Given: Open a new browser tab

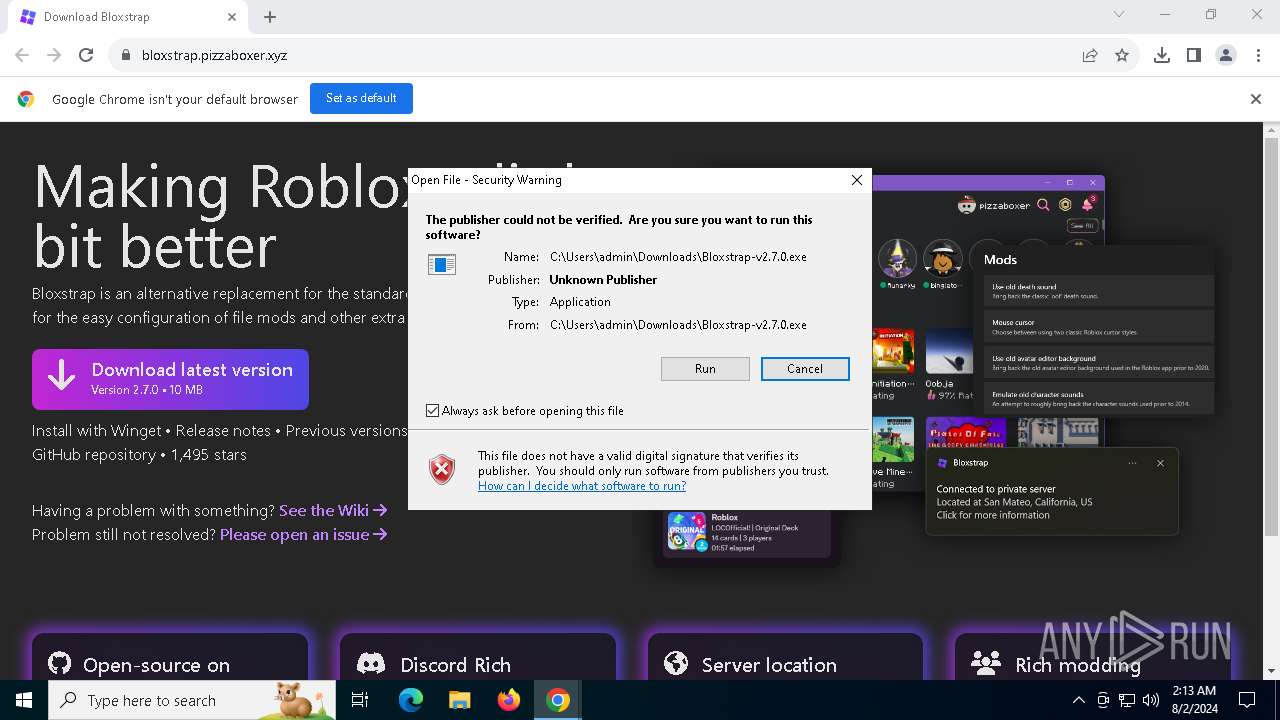Looking at the screenshot, I should pos(270,17).
